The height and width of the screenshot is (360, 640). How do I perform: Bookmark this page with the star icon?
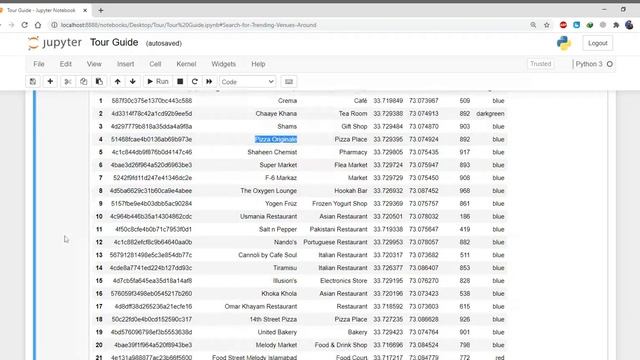[547, 25]
